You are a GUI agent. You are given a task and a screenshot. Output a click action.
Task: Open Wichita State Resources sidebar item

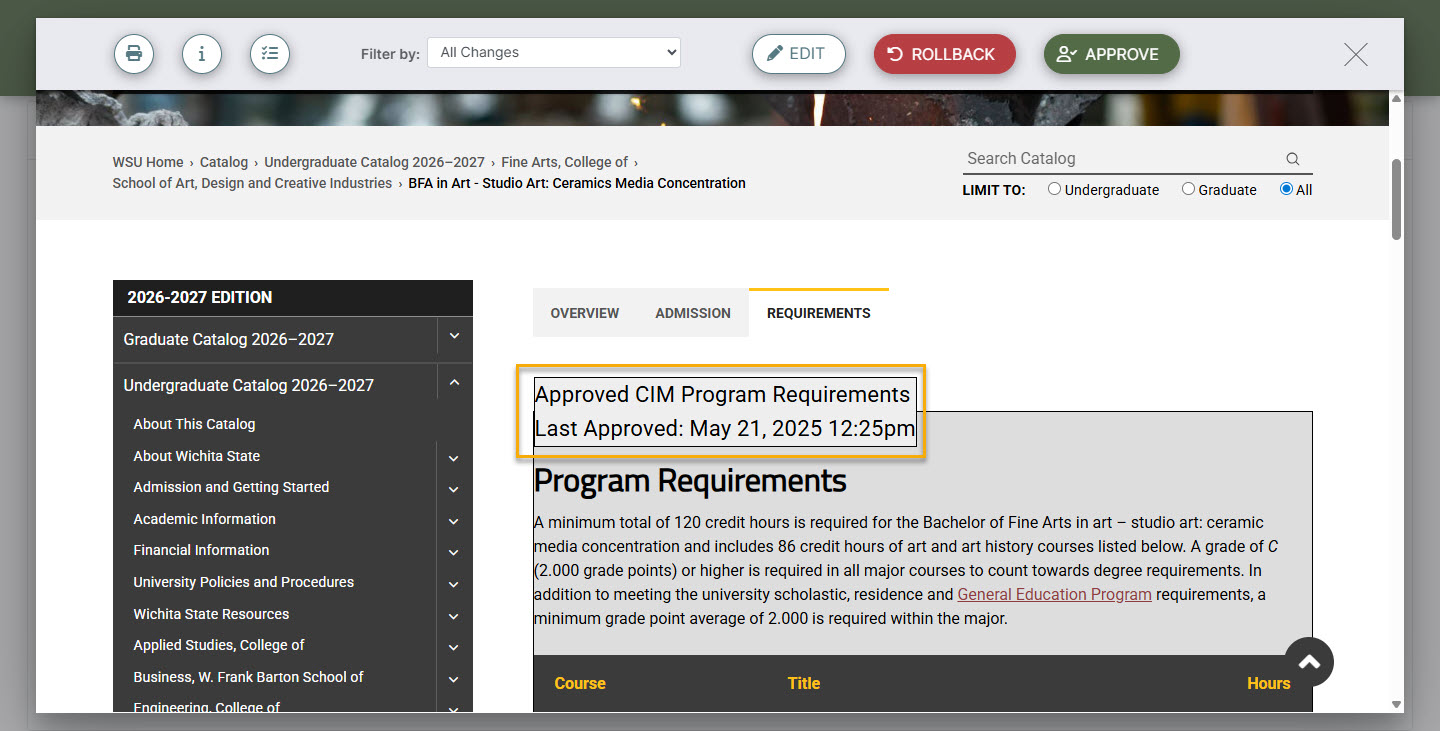click(x=211, y=614)
